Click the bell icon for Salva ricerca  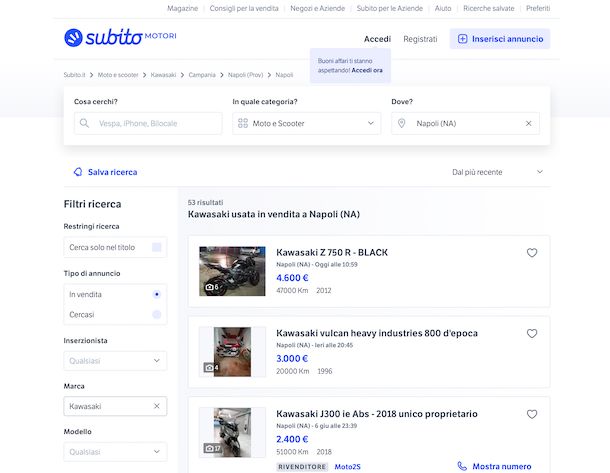[x=78, y=172]
